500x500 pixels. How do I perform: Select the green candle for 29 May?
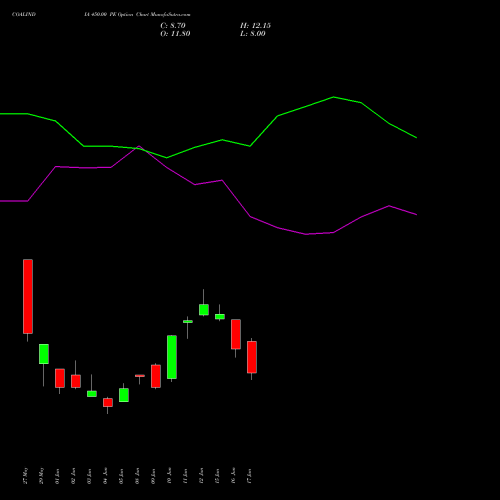pyautogui.click(x=44, y=354)
